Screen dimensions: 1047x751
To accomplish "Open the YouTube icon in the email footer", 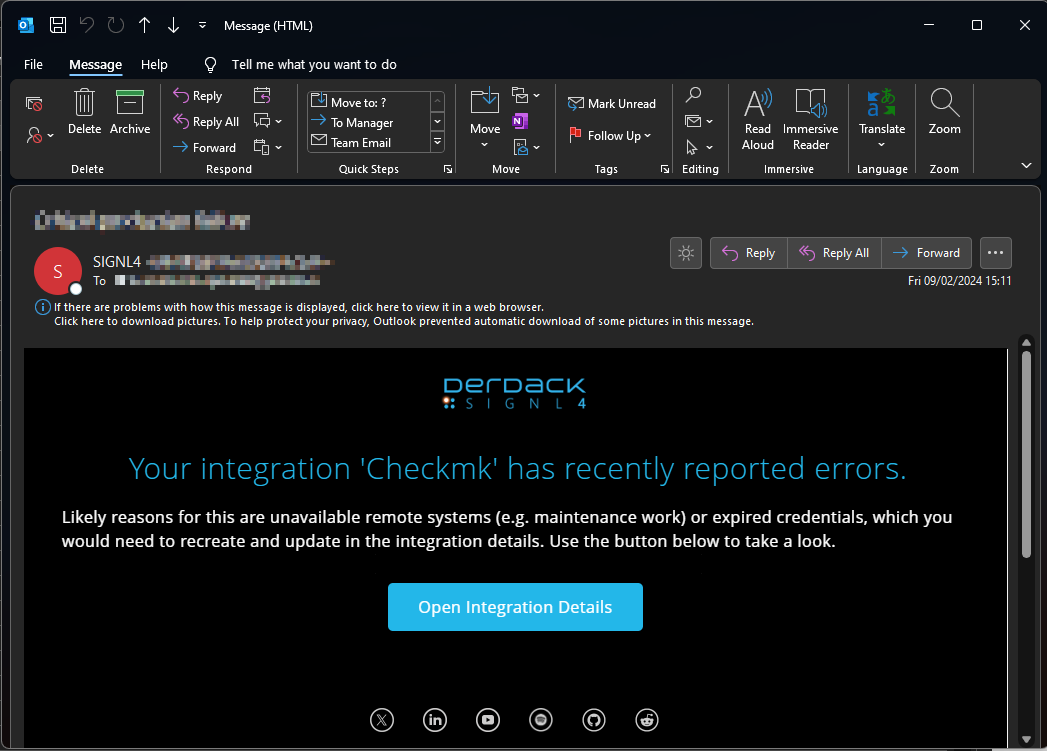I will (488, 720).
